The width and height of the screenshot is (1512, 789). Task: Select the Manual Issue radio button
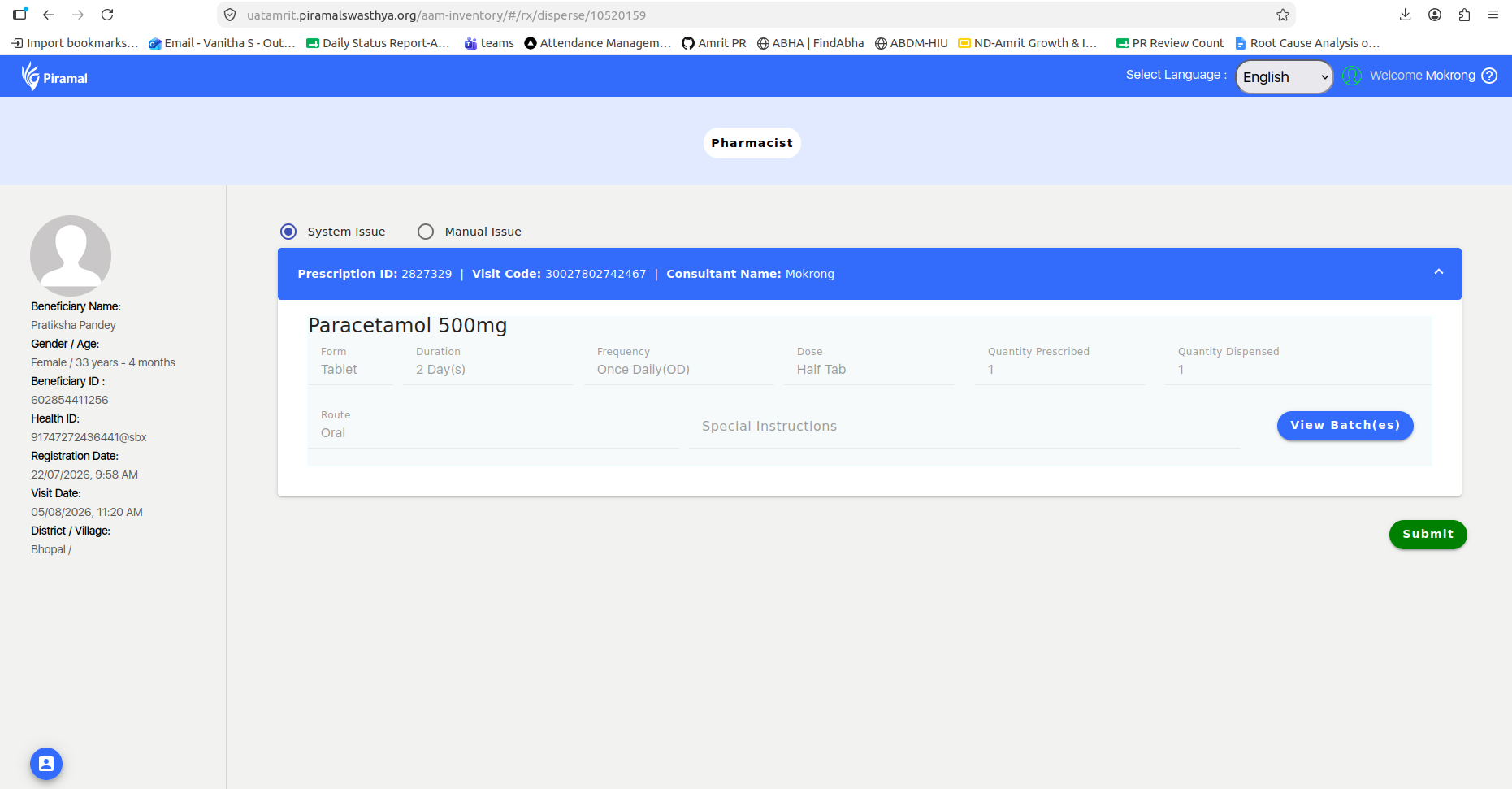[426, 232]
